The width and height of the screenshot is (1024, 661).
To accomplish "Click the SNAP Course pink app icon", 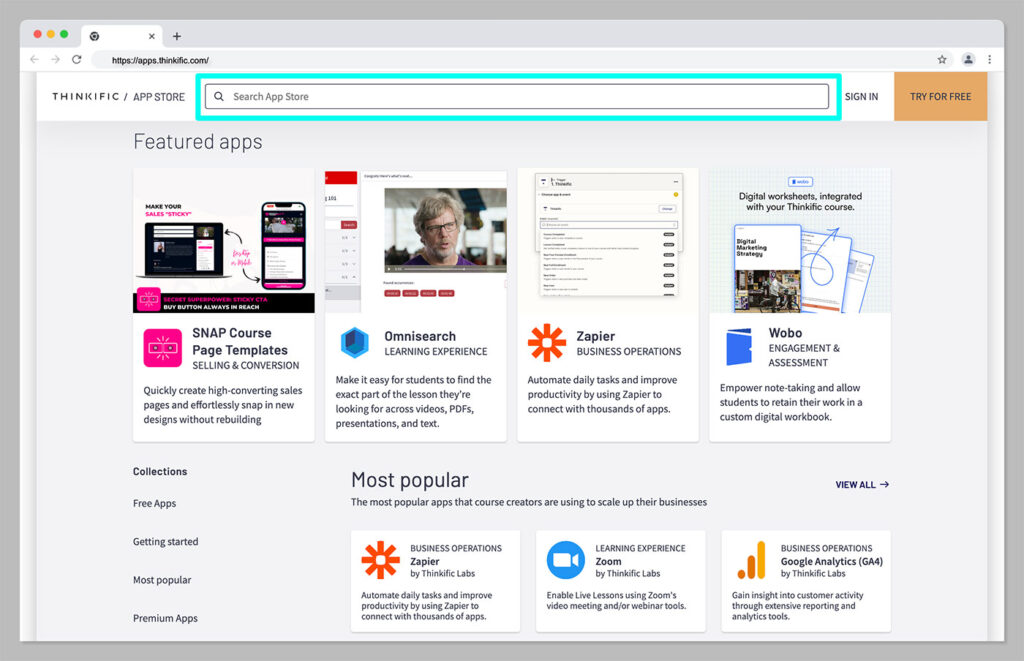I will point(163,348).
